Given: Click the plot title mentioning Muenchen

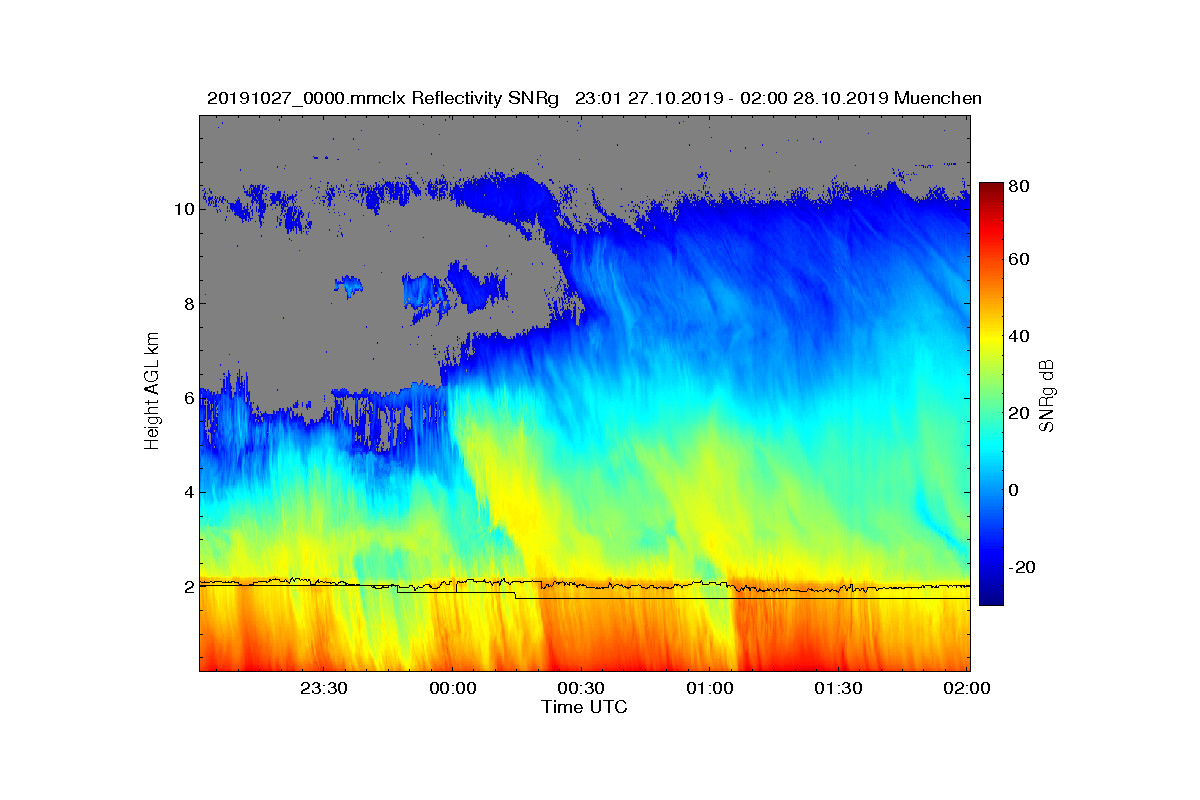Looking at the screenshot, I should point(594,98).
